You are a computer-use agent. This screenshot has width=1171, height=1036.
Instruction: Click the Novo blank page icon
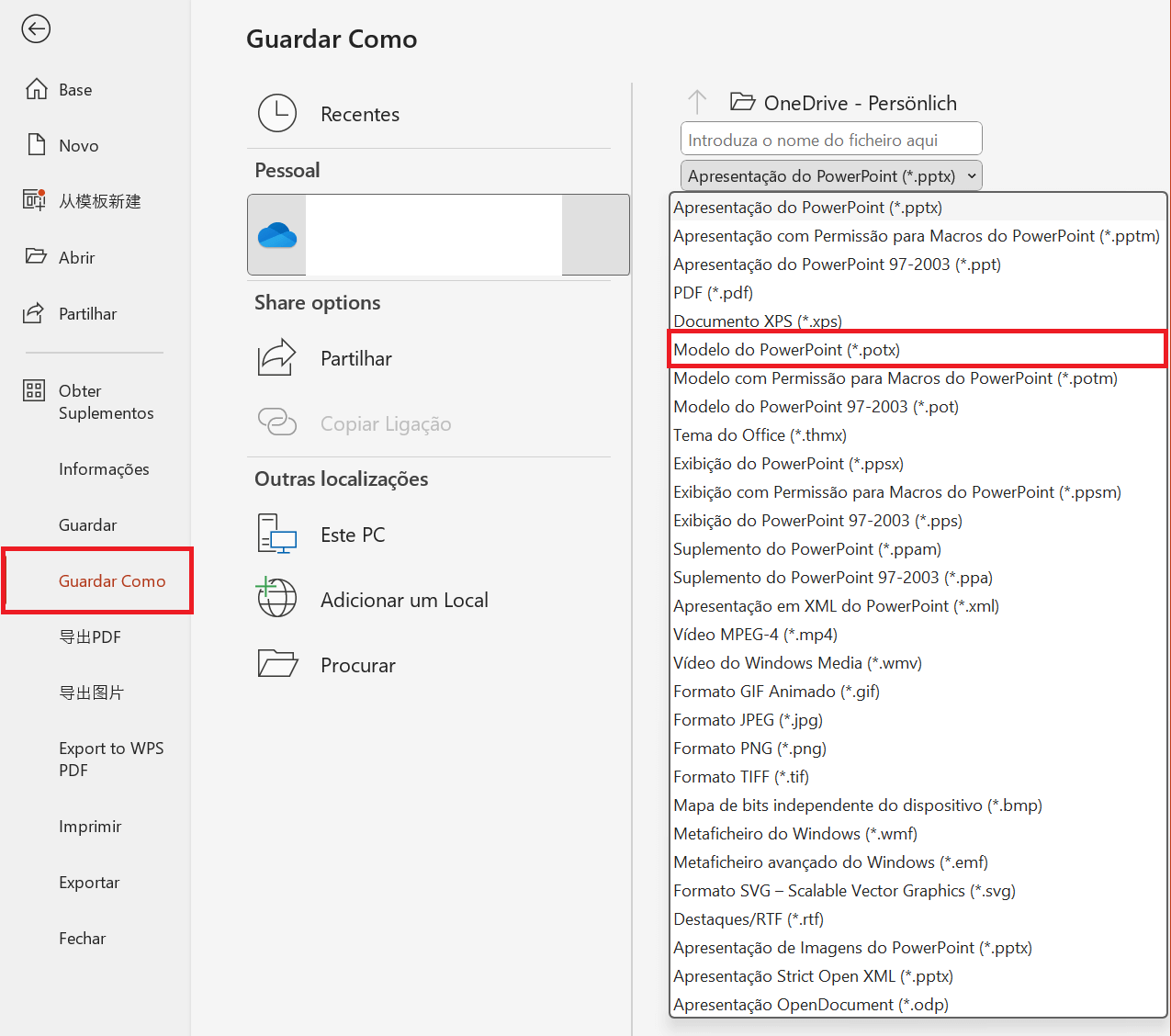pyautogui.click(x=36, y=144)
